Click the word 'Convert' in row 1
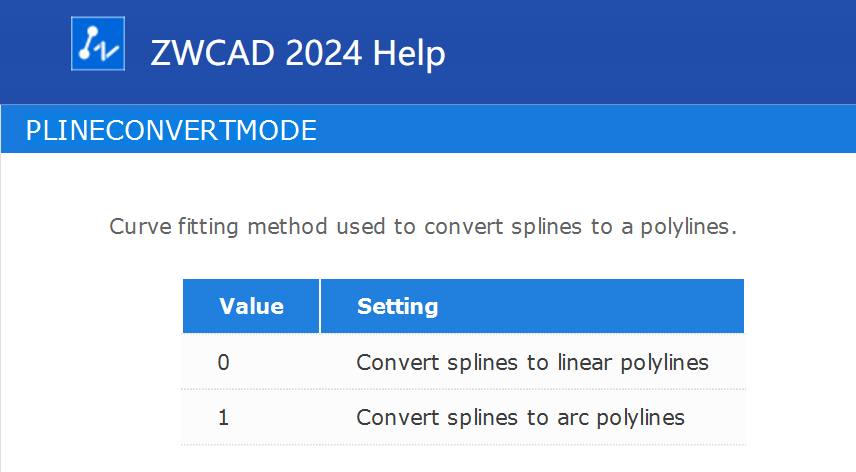 397,418
